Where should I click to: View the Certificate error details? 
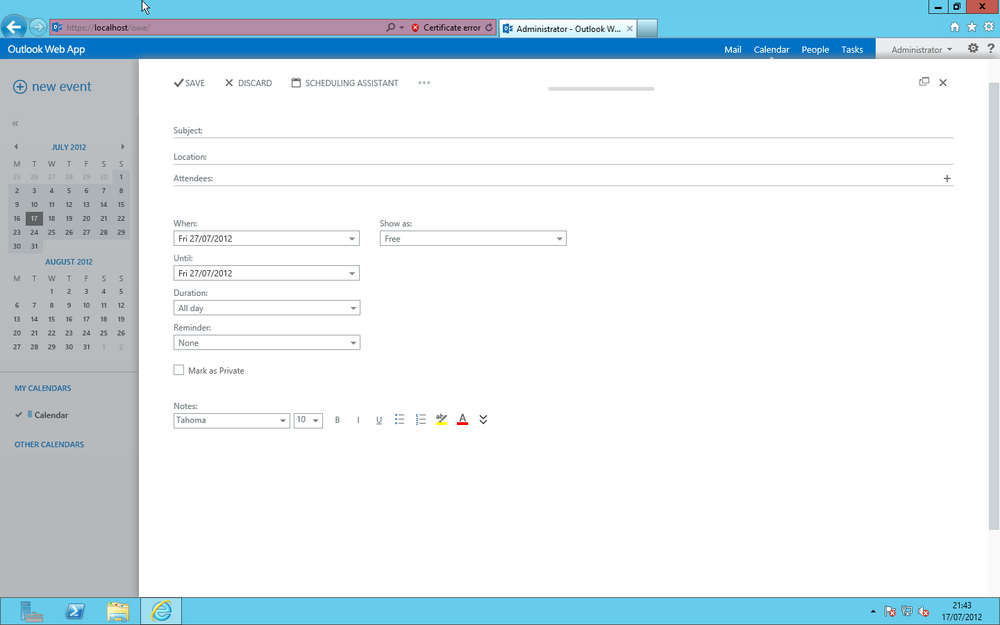pos(446,27)
